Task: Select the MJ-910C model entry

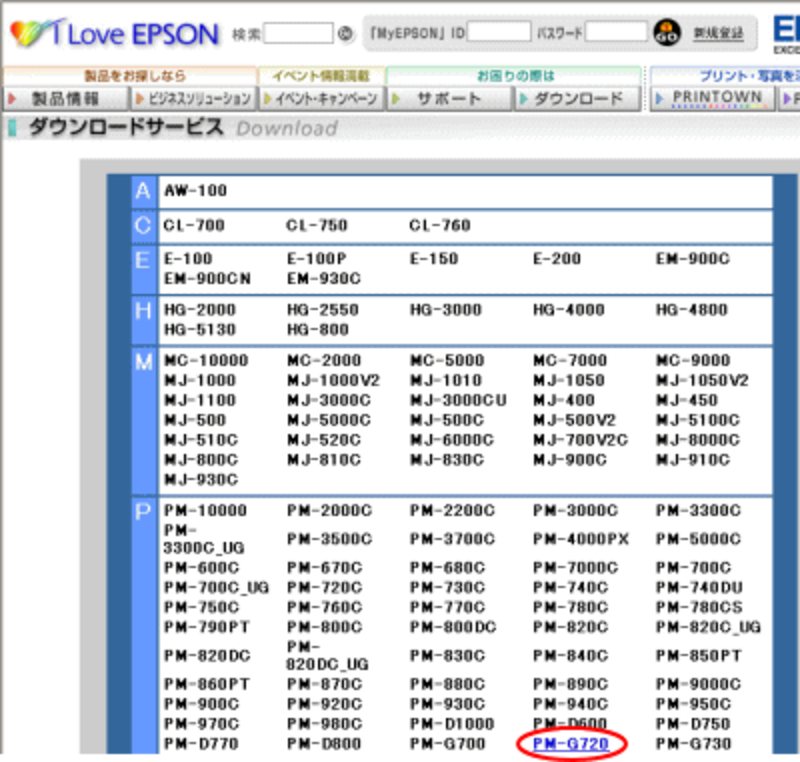Action: (x=693, y=460)
